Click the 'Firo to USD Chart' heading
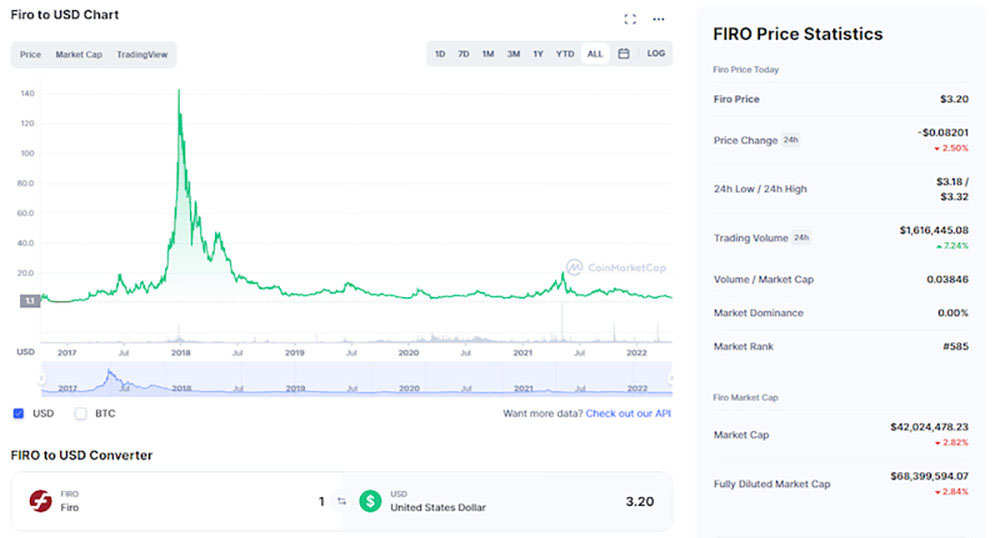 coord(64,15)
